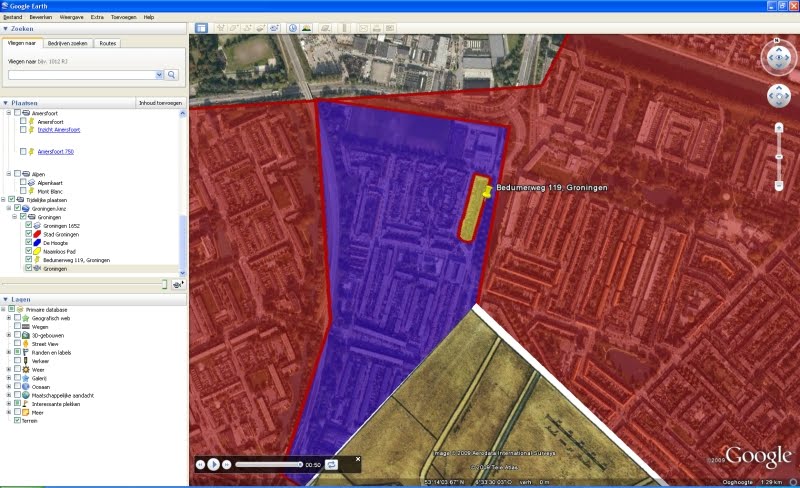Click the rewind button in tour player
The image size is (800, 488).
pos(201,464)
